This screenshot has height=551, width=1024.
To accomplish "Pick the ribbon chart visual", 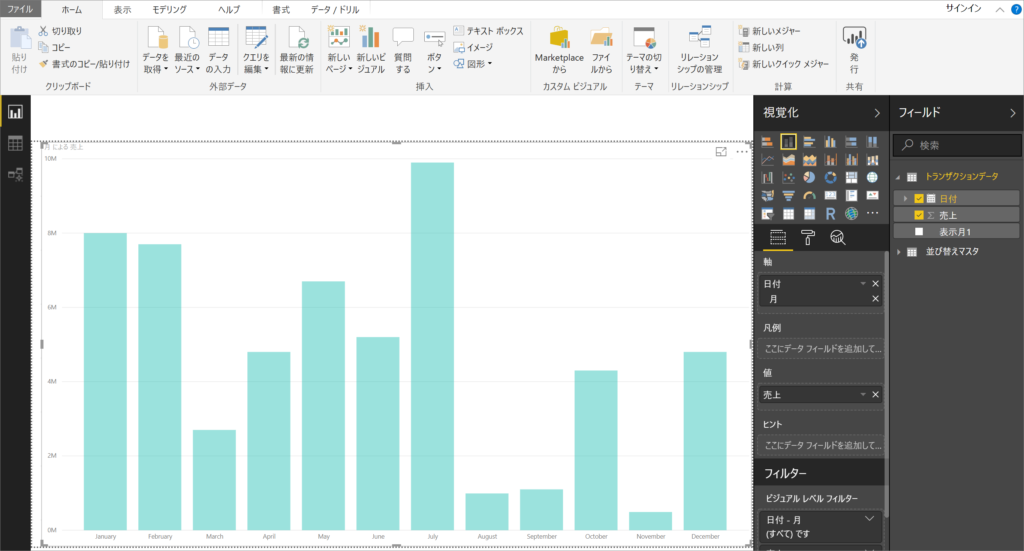I will point(872,160).
